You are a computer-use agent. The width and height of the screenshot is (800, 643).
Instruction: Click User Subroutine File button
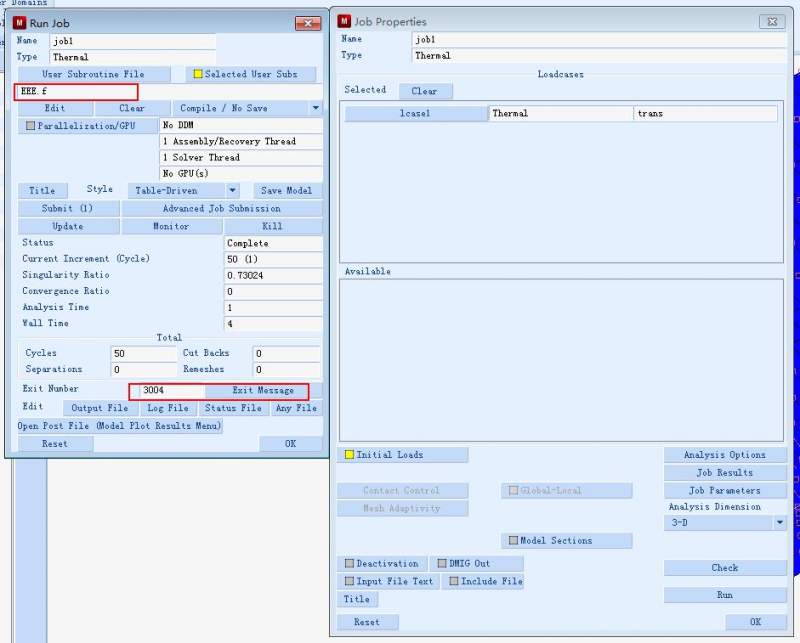[x=94, y=74]
